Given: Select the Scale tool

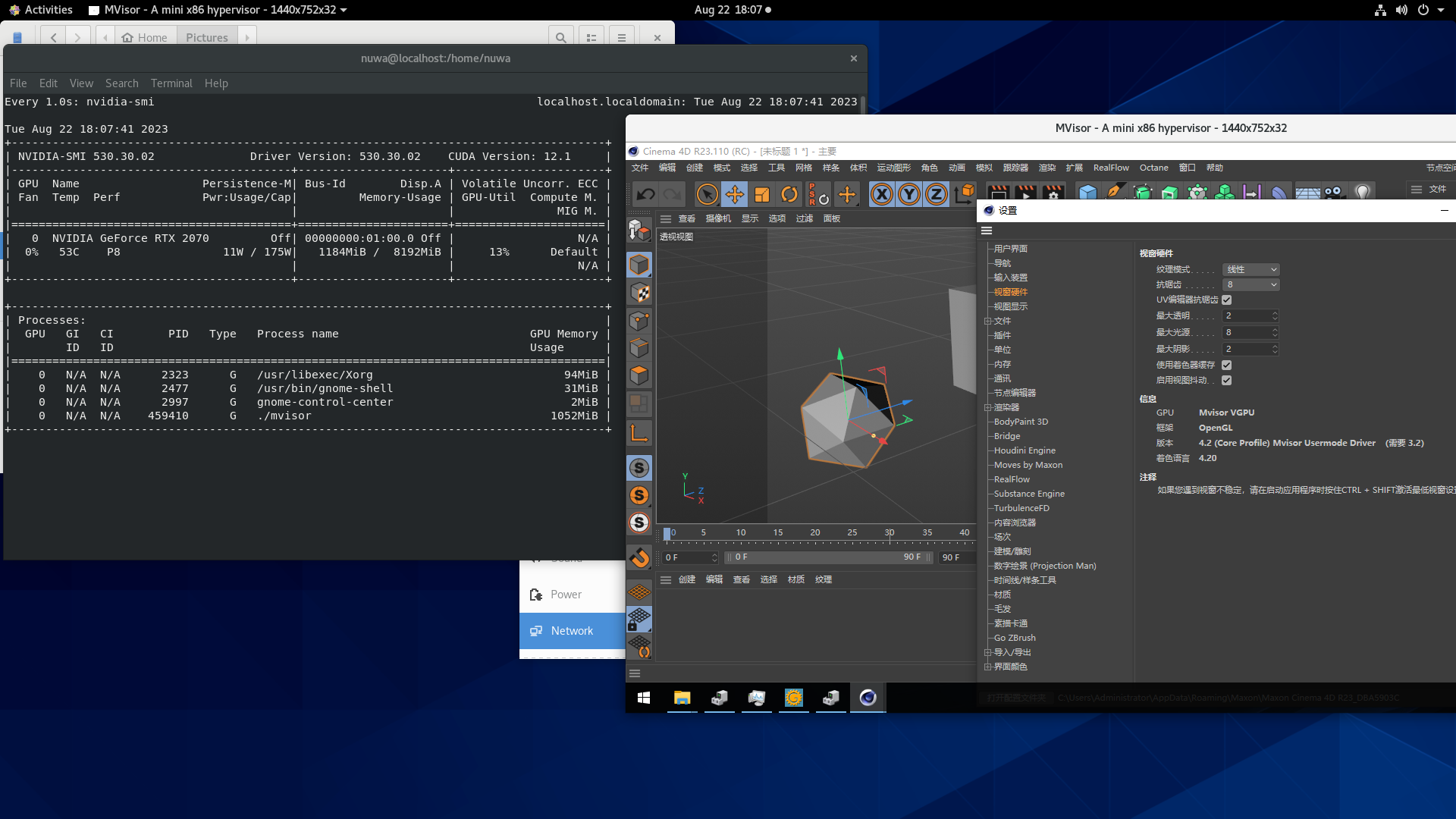Looking at the screenshot, I should click(761, 195).
